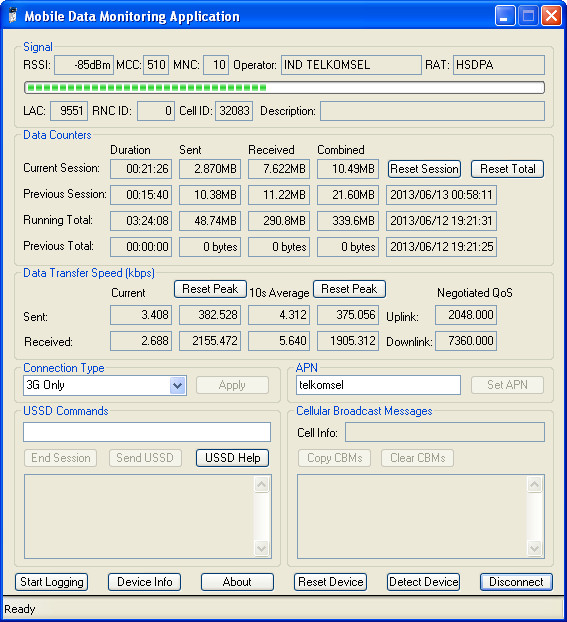Screen dimensions: 567x622
Task: Focus the APN field containing telkomsel
Action: (x=378, y=385)
